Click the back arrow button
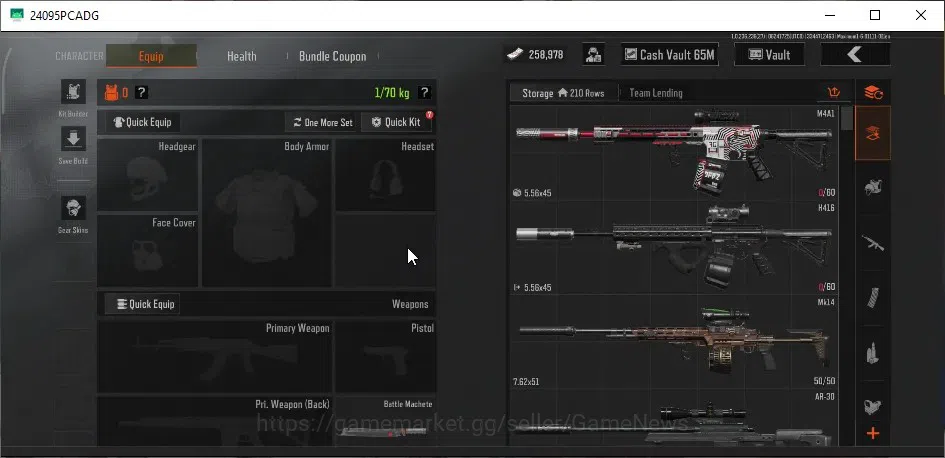 pos(855,55)
